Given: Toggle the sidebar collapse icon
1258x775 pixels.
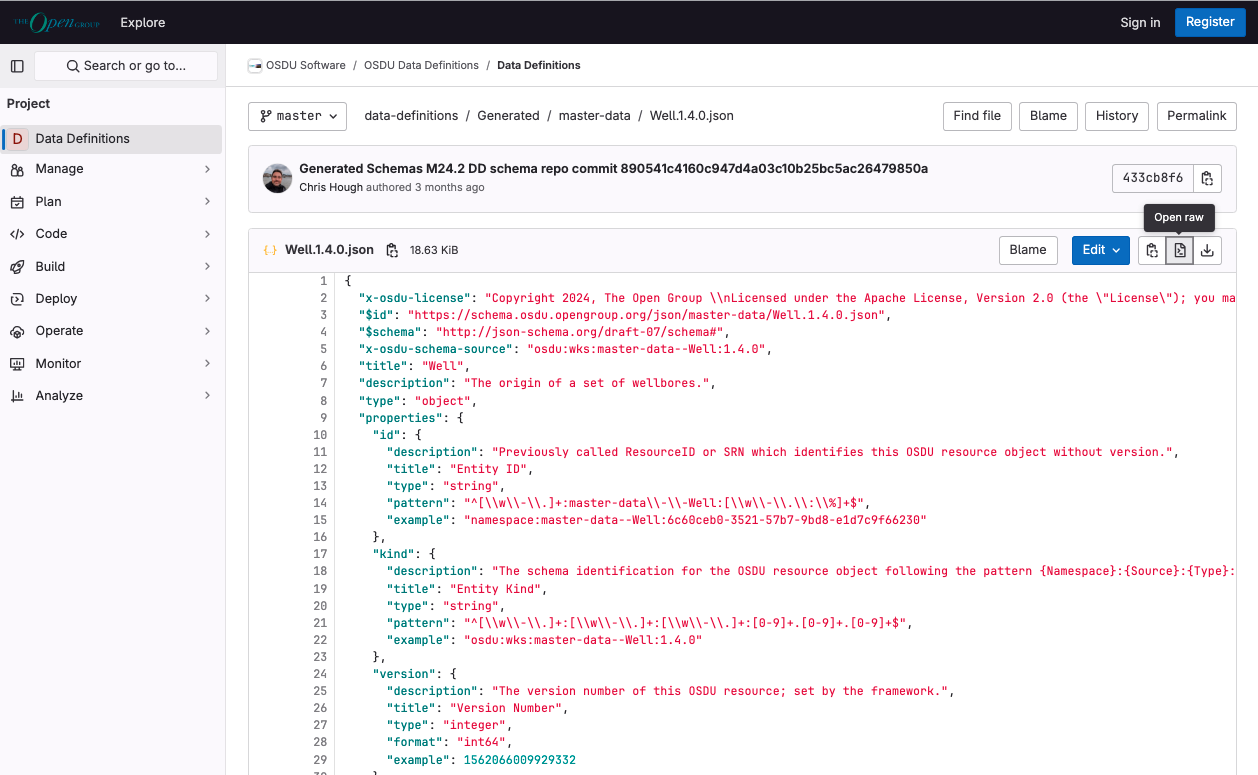Looking at the screenshot, I should [17, 66].
